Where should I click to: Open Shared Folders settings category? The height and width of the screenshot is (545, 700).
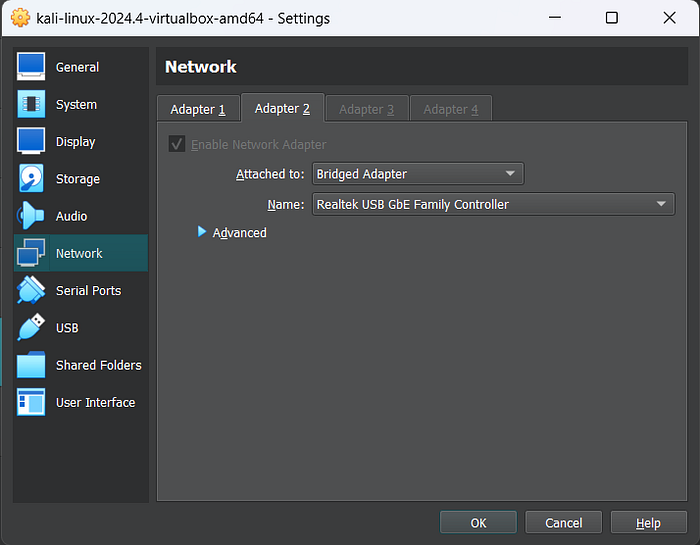(81, 365)
